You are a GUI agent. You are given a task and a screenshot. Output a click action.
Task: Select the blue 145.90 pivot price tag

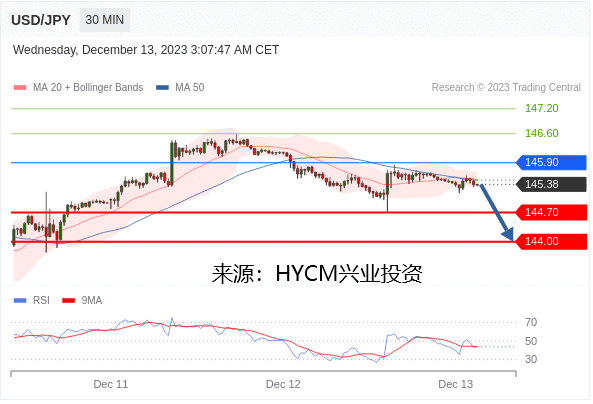(x=551, y=162)
